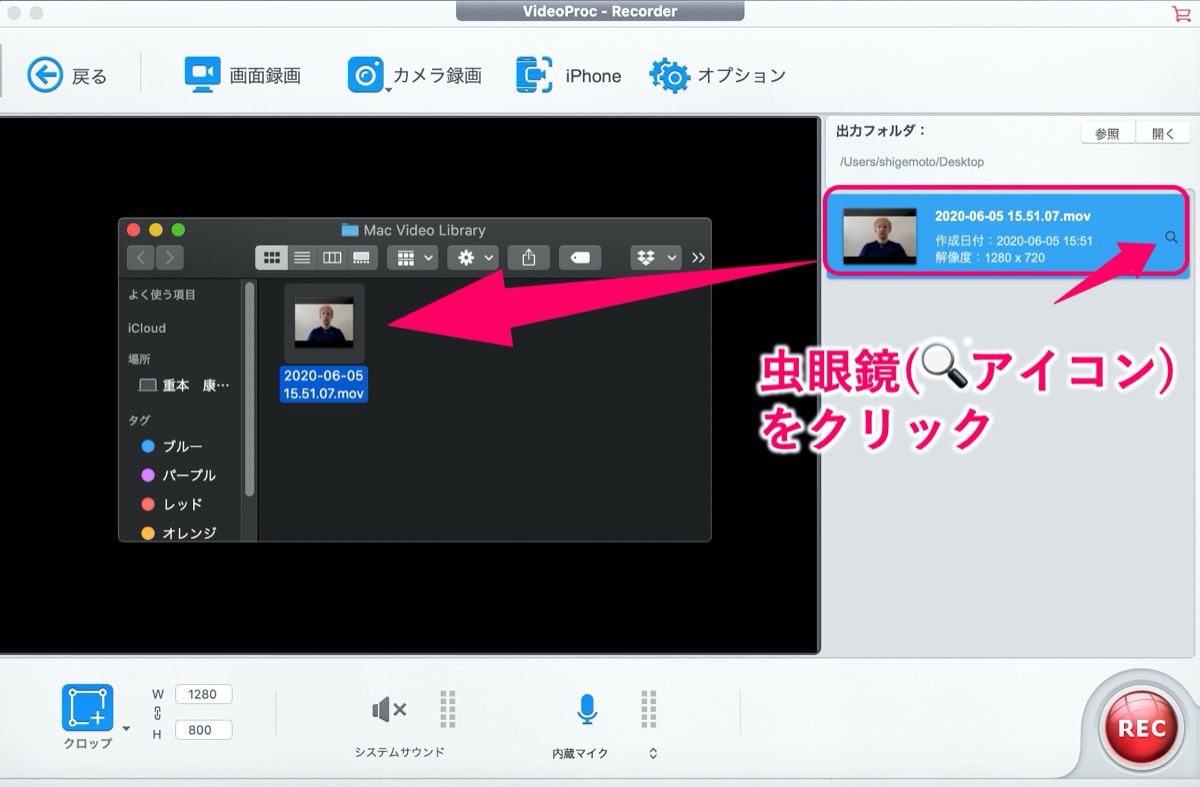Viewport: 1200px width, 787px height.
Task: Click the system sound level meter
Action: [x=448, y=709]
